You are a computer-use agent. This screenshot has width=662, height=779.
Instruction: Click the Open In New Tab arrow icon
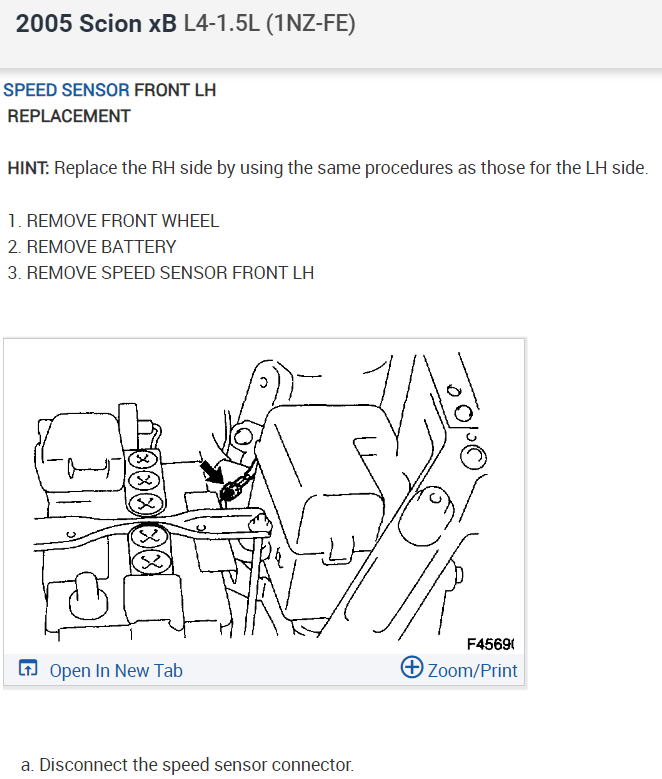[28, 668]
